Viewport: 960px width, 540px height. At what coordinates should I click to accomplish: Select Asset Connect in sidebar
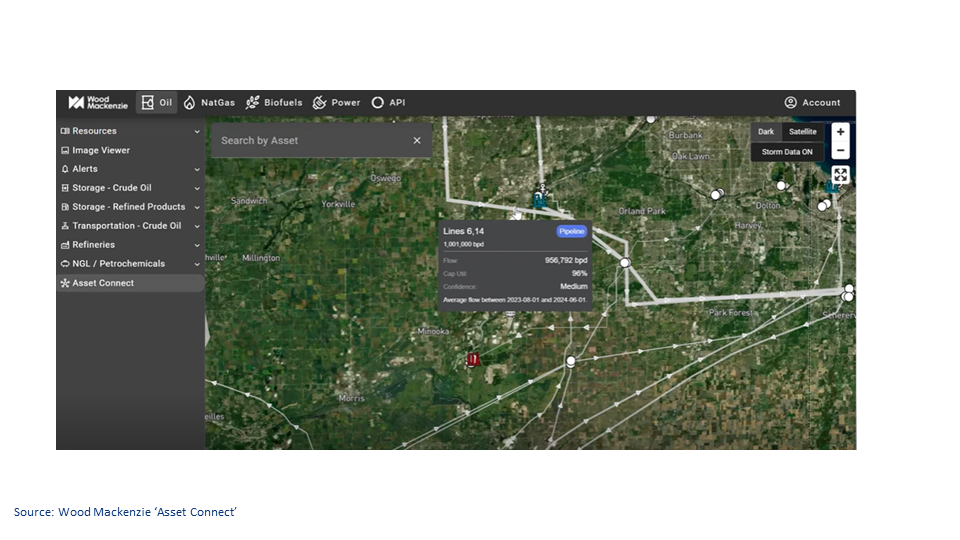pyautogui.click(x=102, y=283)
